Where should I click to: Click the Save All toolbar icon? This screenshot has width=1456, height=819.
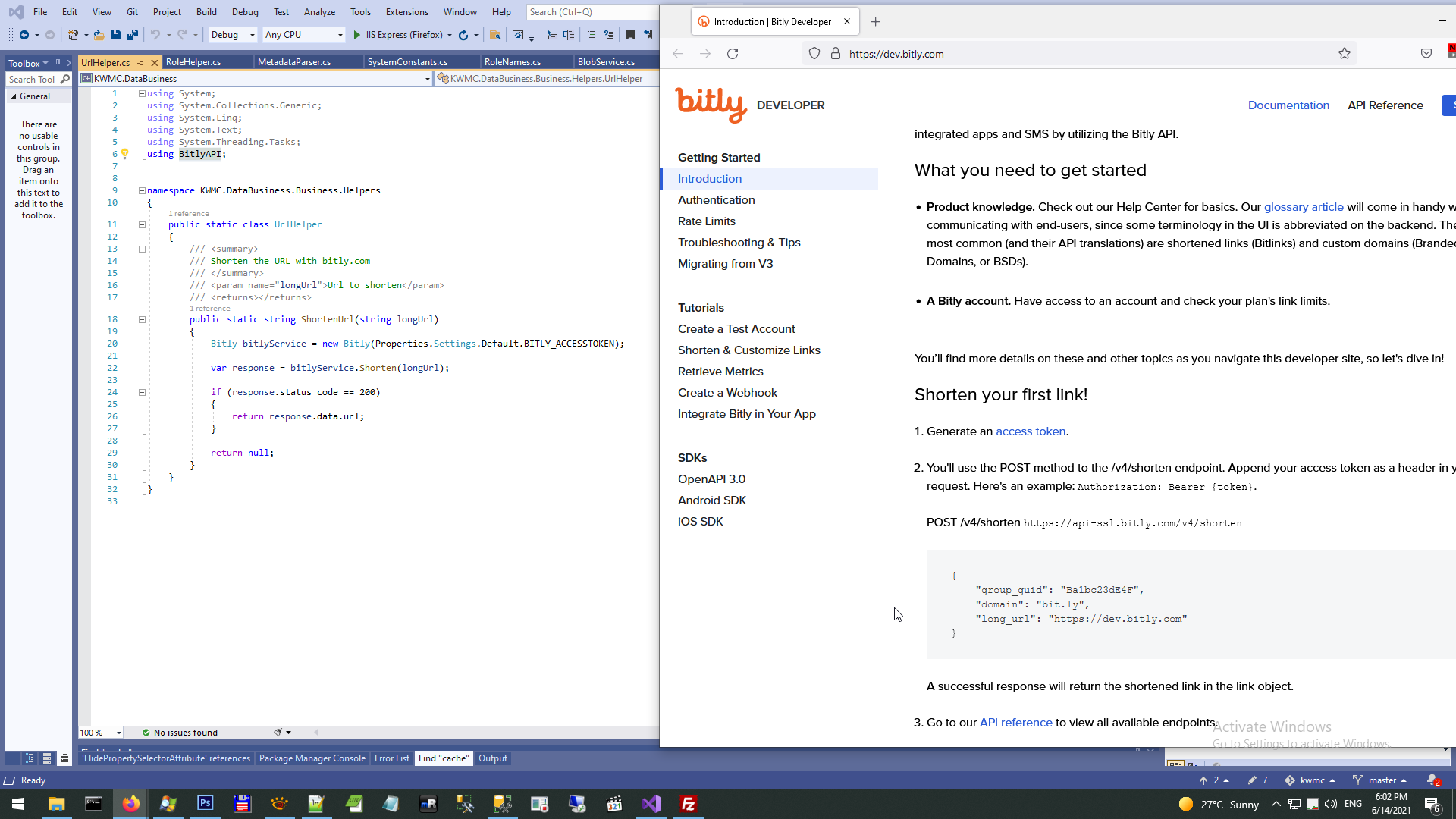tap(133, 35)
